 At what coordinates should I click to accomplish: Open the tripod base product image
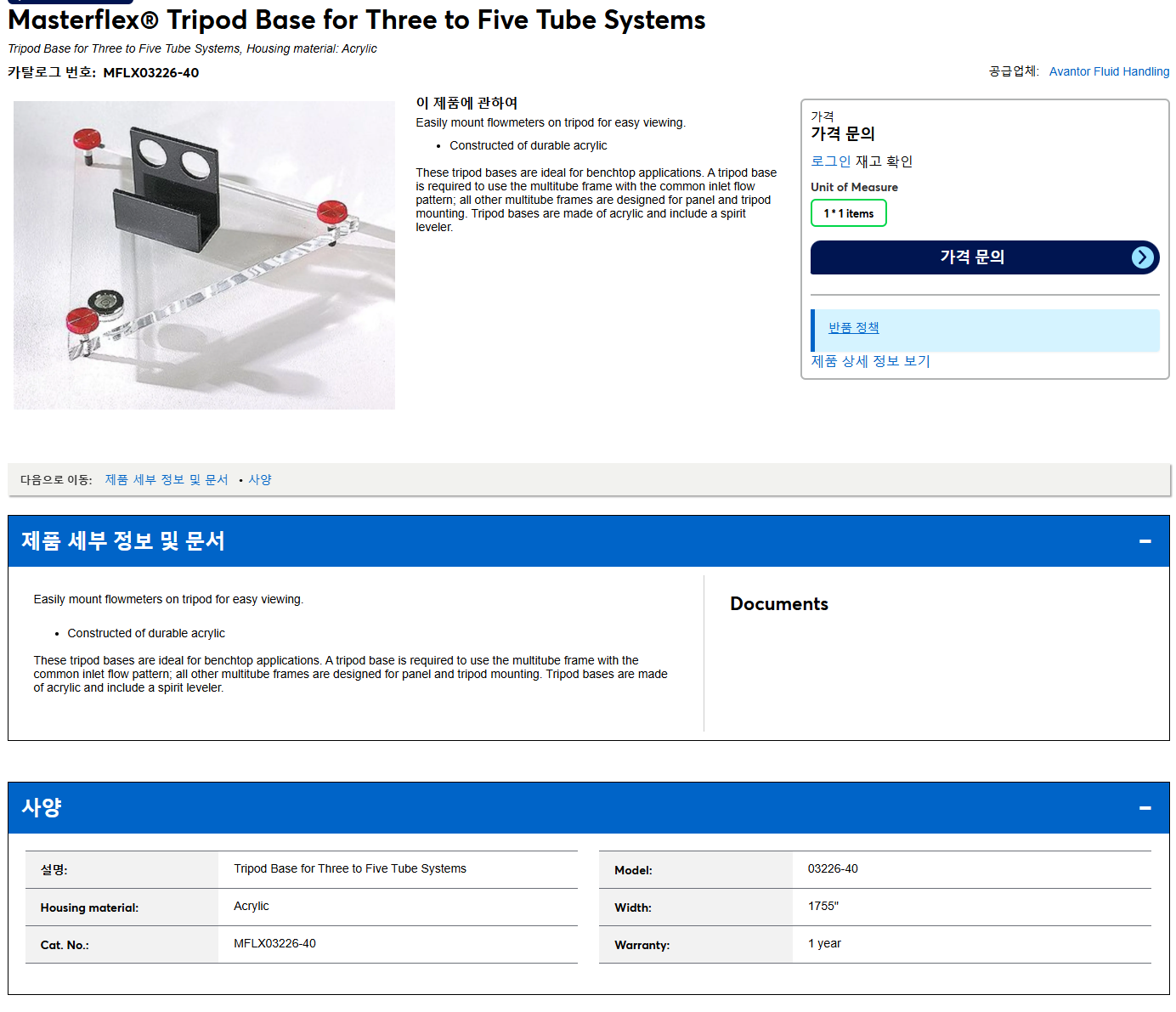tap(204, 255)
